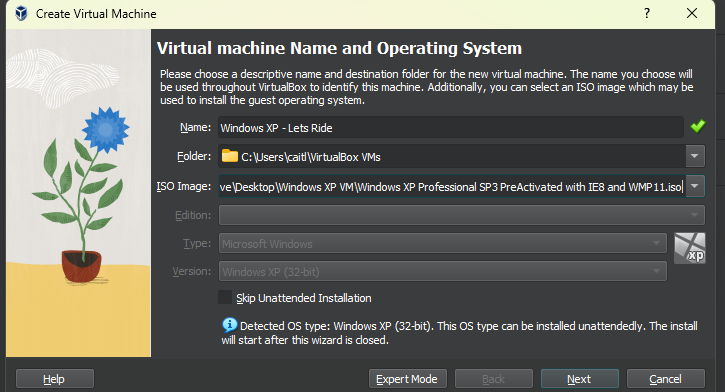The width and height of the screenshot is (725, 392).
Task: Close the Create Virtual Machine dialog
Action: click(x=692, y=13)
